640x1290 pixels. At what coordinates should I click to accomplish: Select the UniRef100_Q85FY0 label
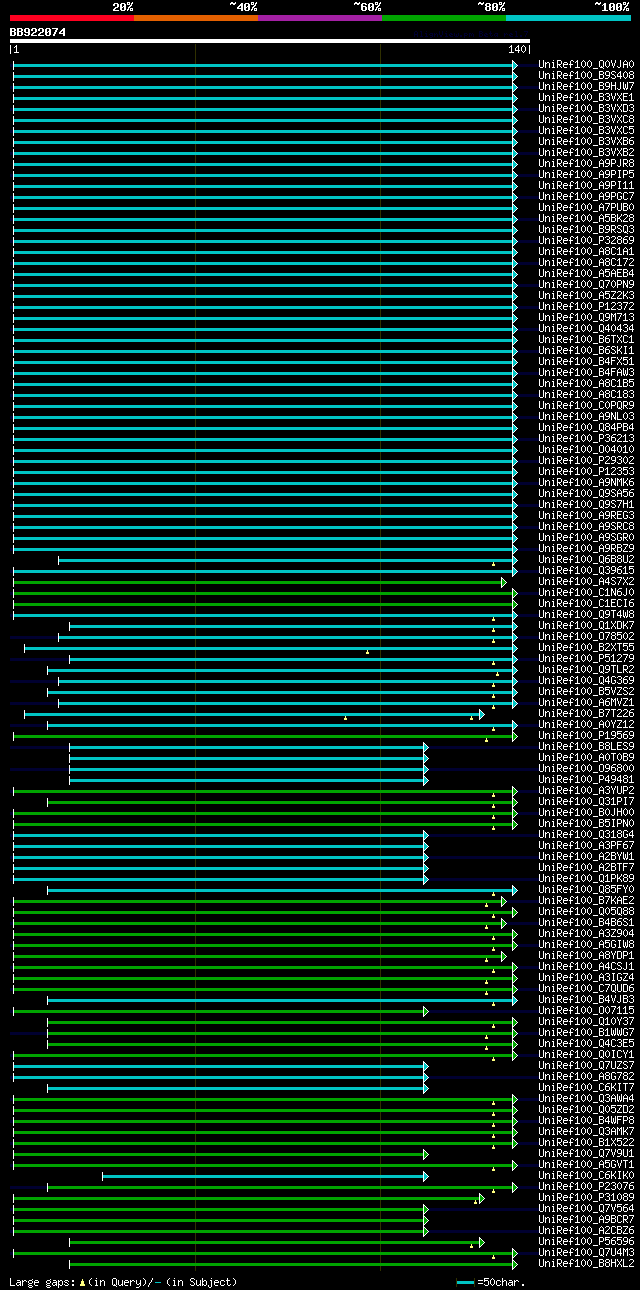586,889
